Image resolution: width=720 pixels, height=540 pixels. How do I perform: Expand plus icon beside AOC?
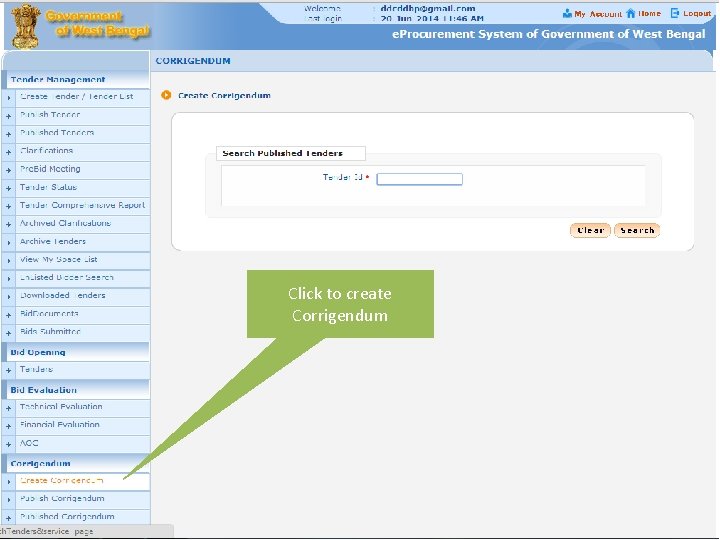click(x=8, y=444)
